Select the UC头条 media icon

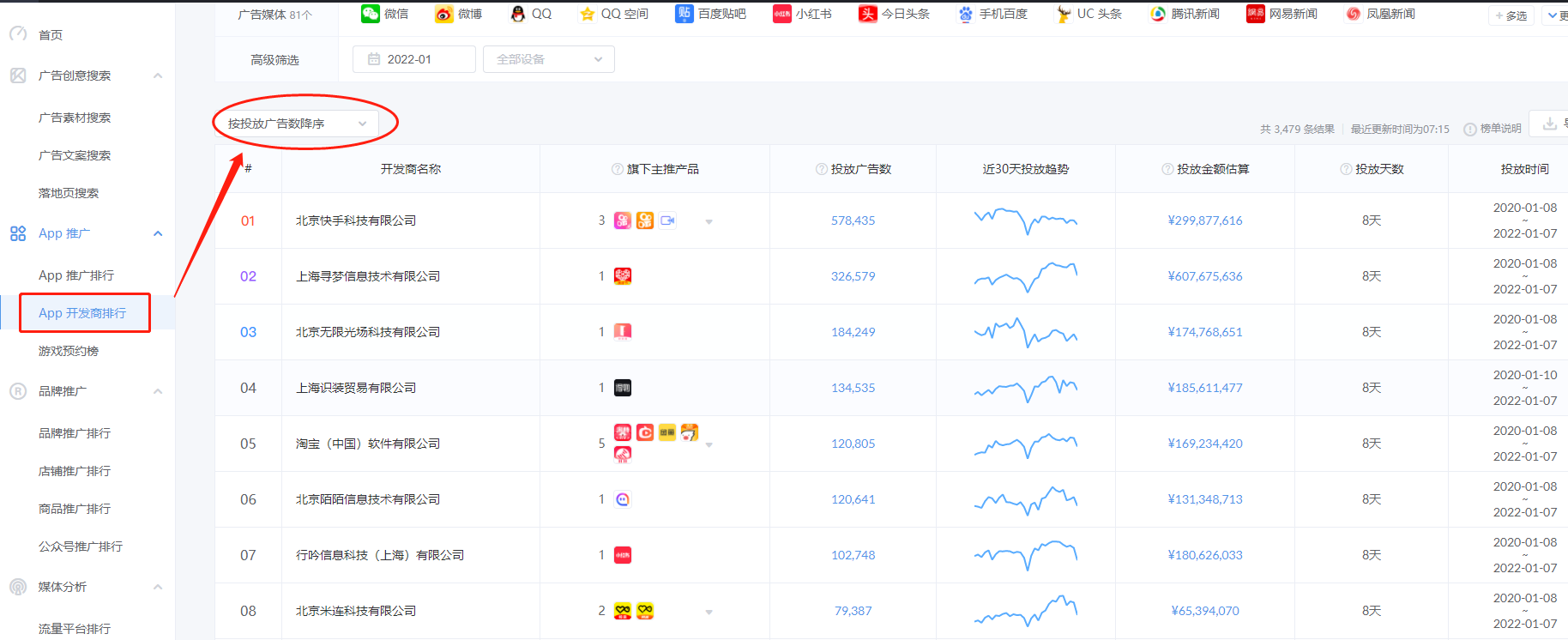coord(1064,14)
